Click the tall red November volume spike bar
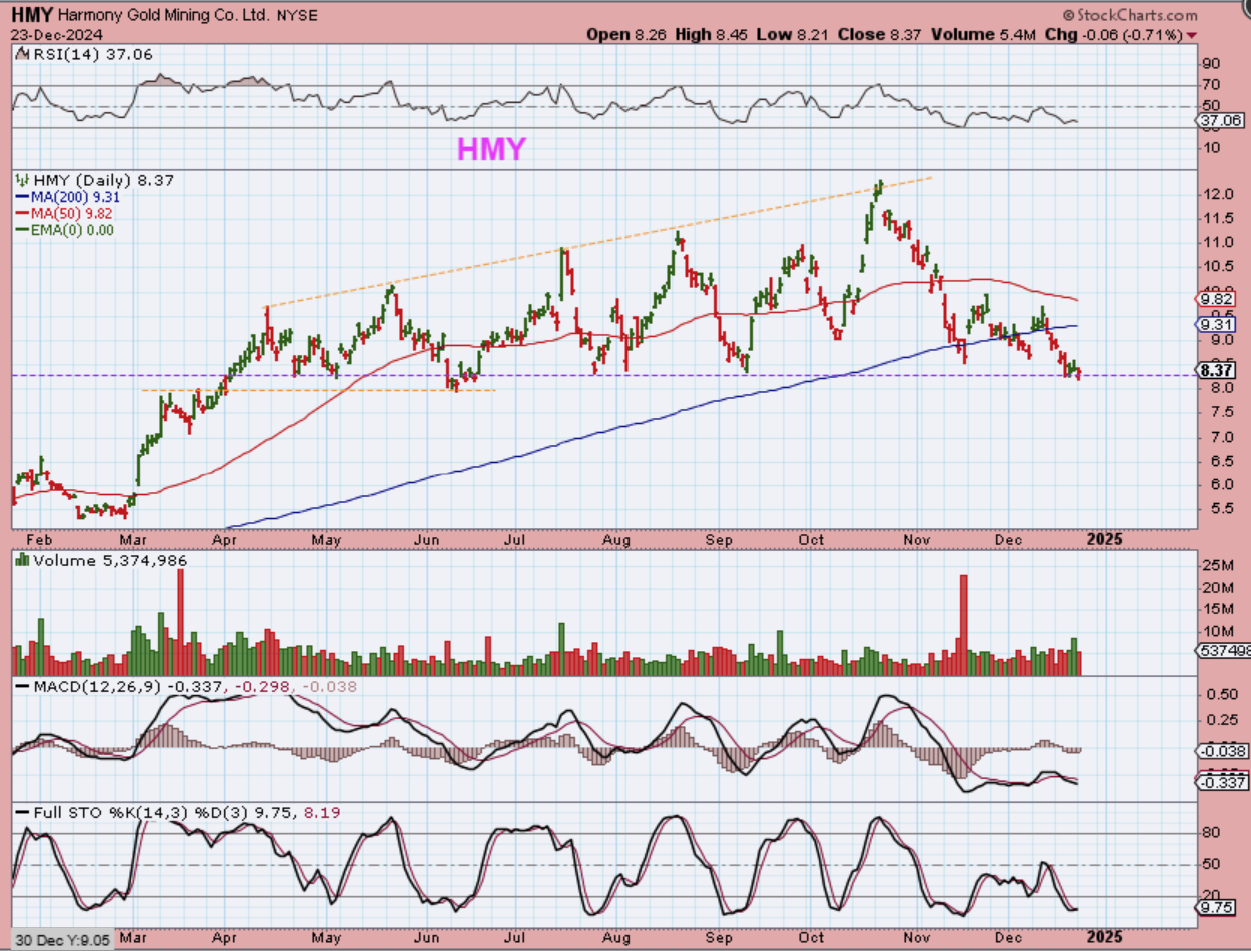 [964, 625]
